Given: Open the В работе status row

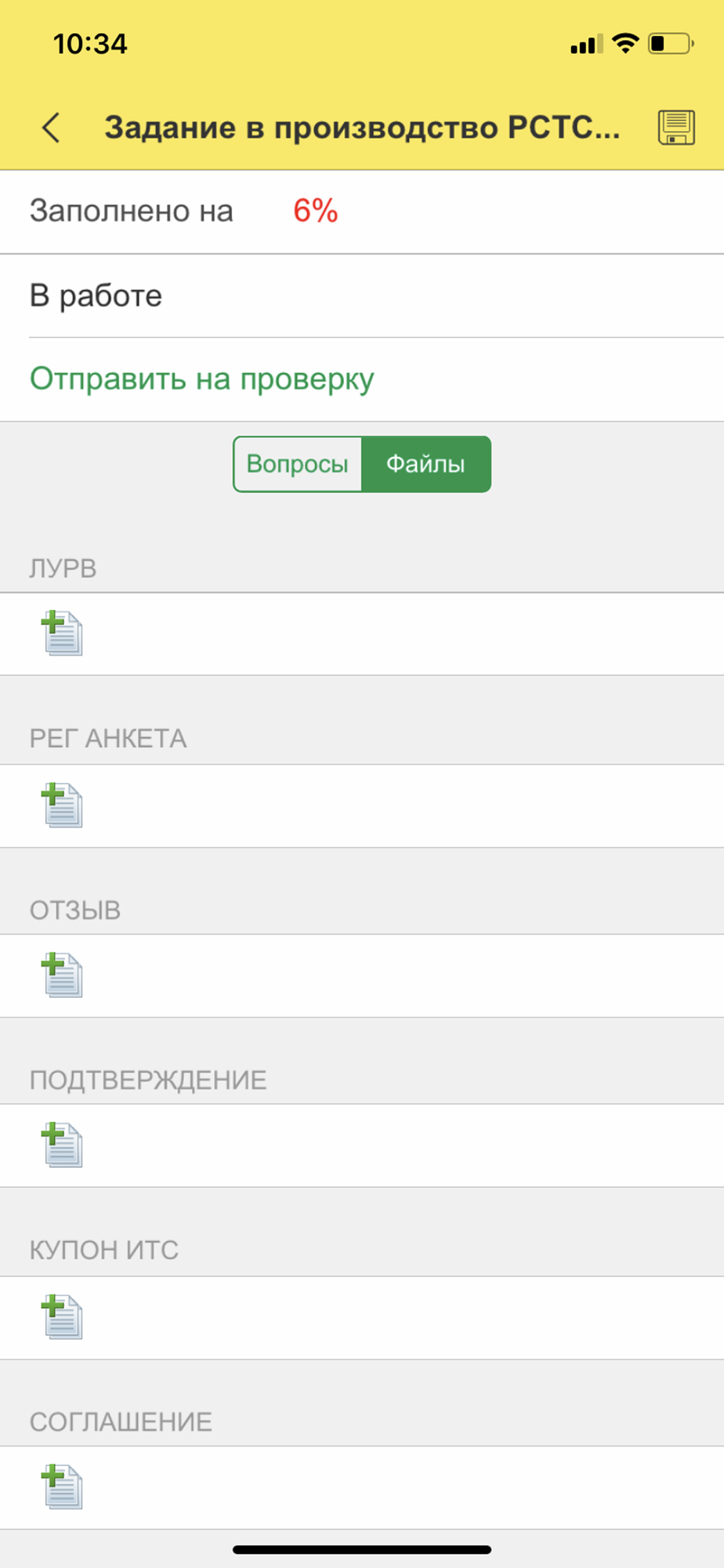Looking at the screenshot, I should (362, 296).
